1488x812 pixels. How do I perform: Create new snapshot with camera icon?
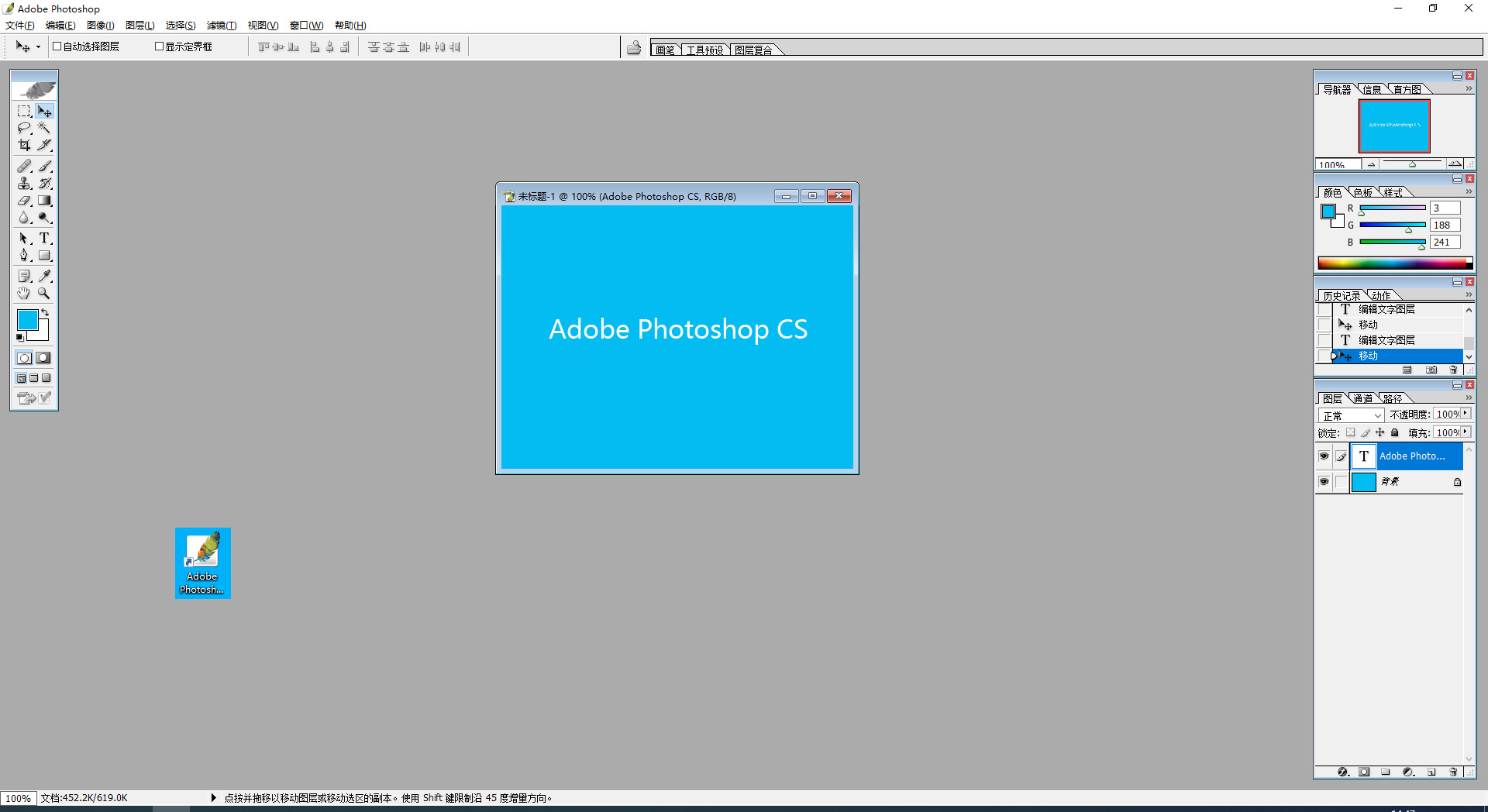click(1431, 370)
